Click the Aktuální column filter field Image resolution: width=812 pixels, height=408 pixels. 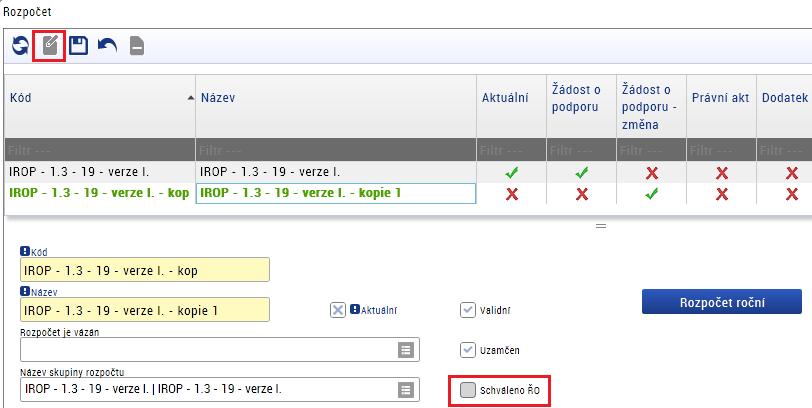[512, 150]
